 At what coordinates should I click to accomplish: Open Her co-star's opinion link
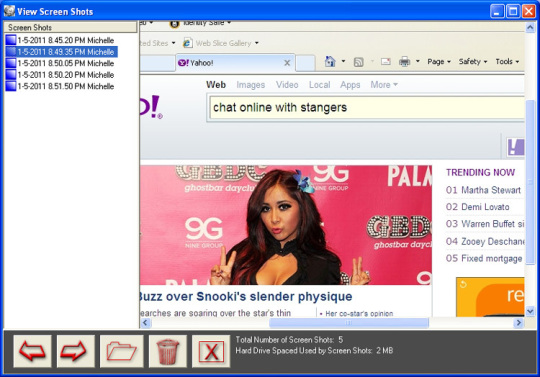[359, 313]
